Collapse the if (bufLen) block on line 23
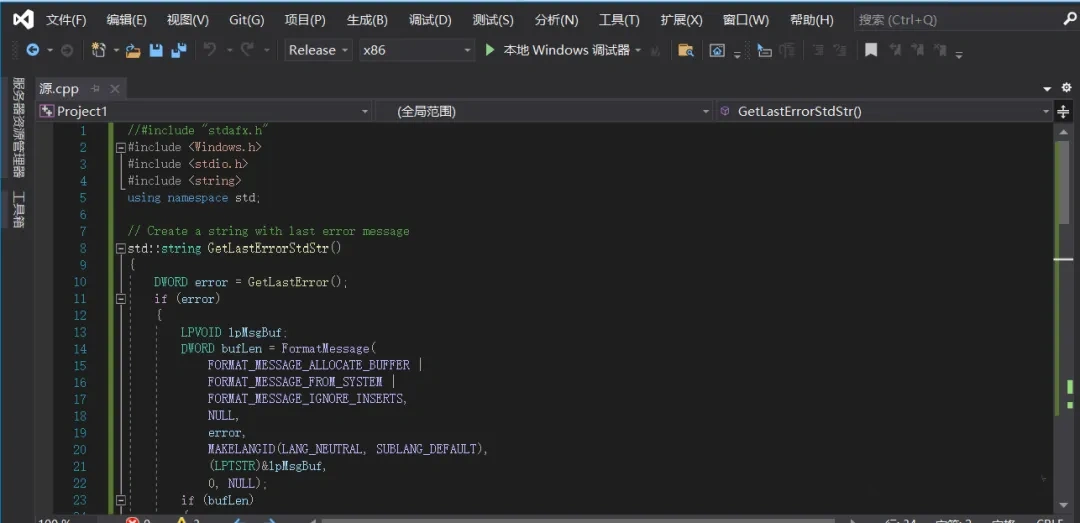Screen dimensions: 1080x523 coord(121,500)
